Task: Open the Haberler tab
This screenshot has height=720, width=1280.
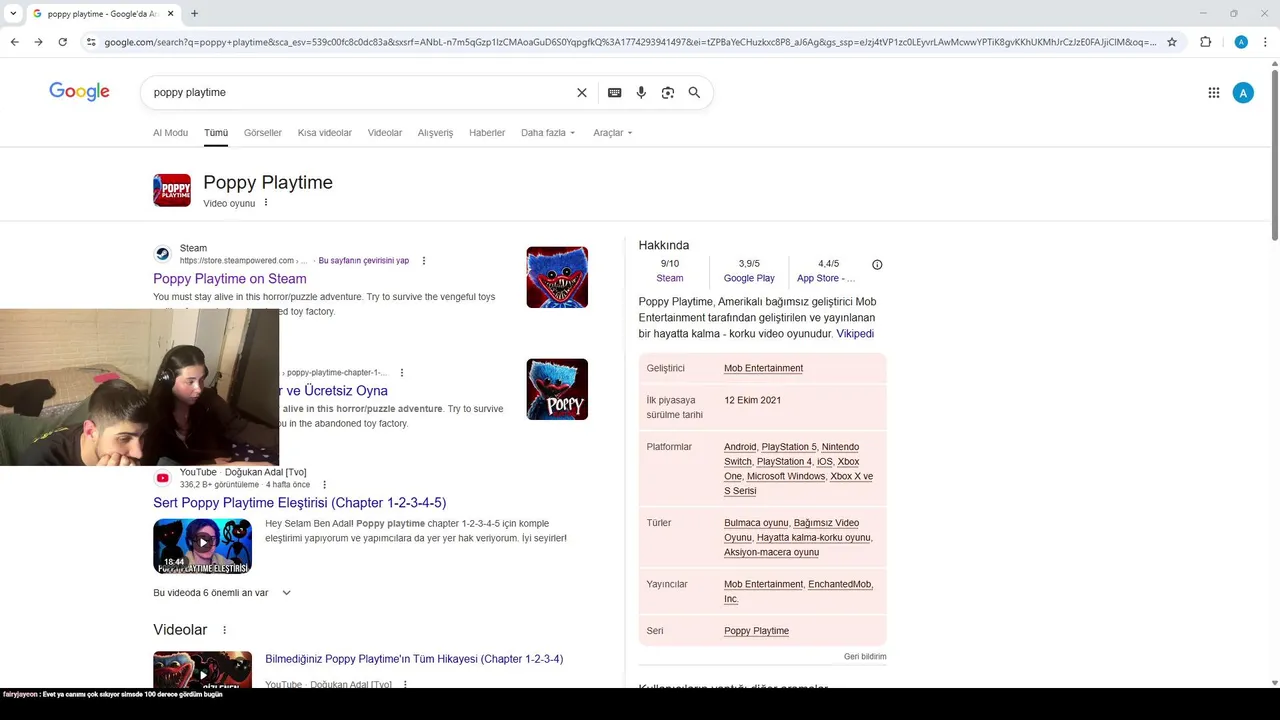Action: tap(487, 133)
